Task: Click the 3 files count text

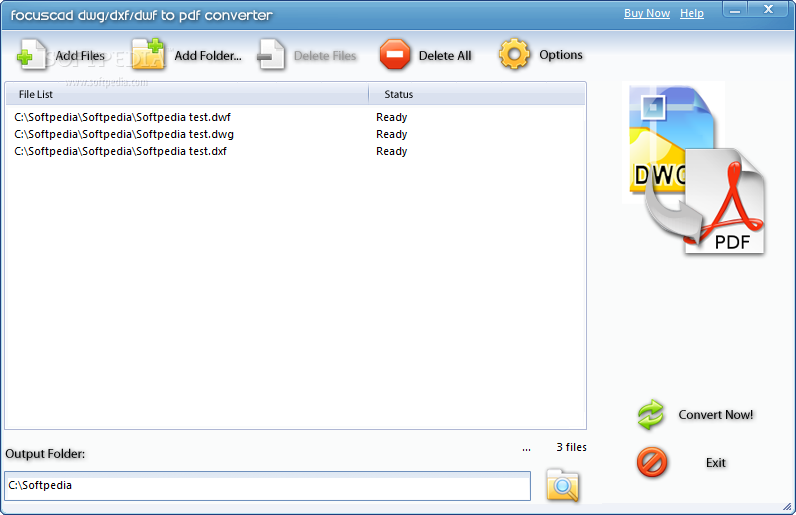Action: pos(571,447)
